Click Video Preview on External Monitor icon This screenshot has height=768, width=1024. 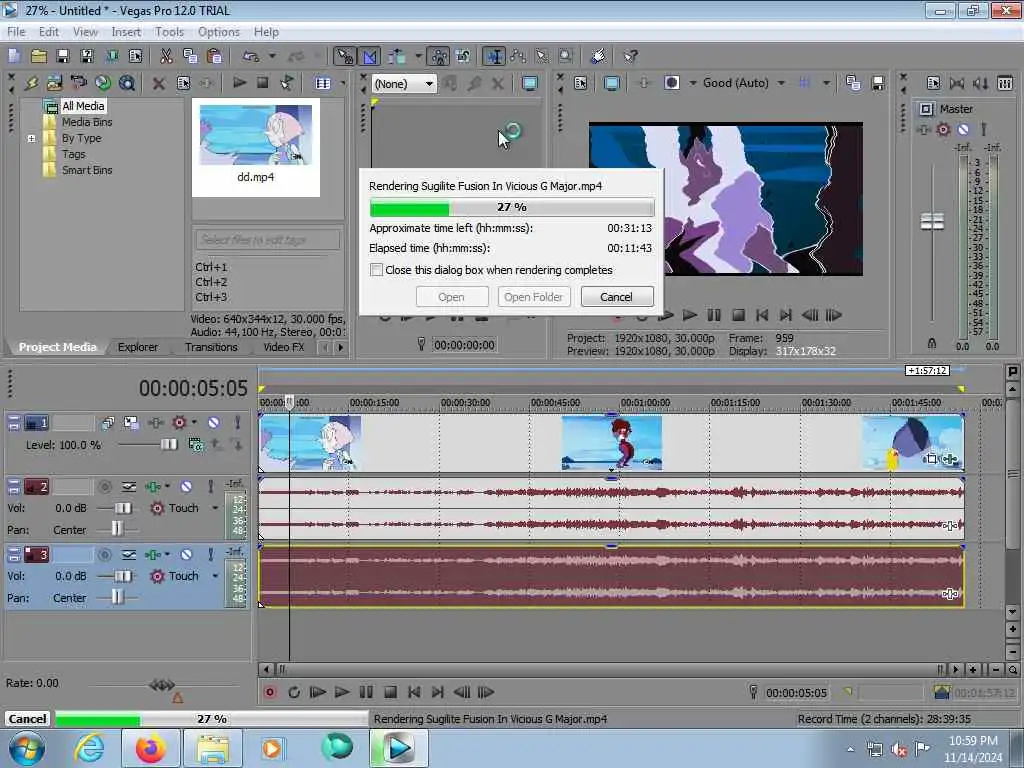pos(611,83)
